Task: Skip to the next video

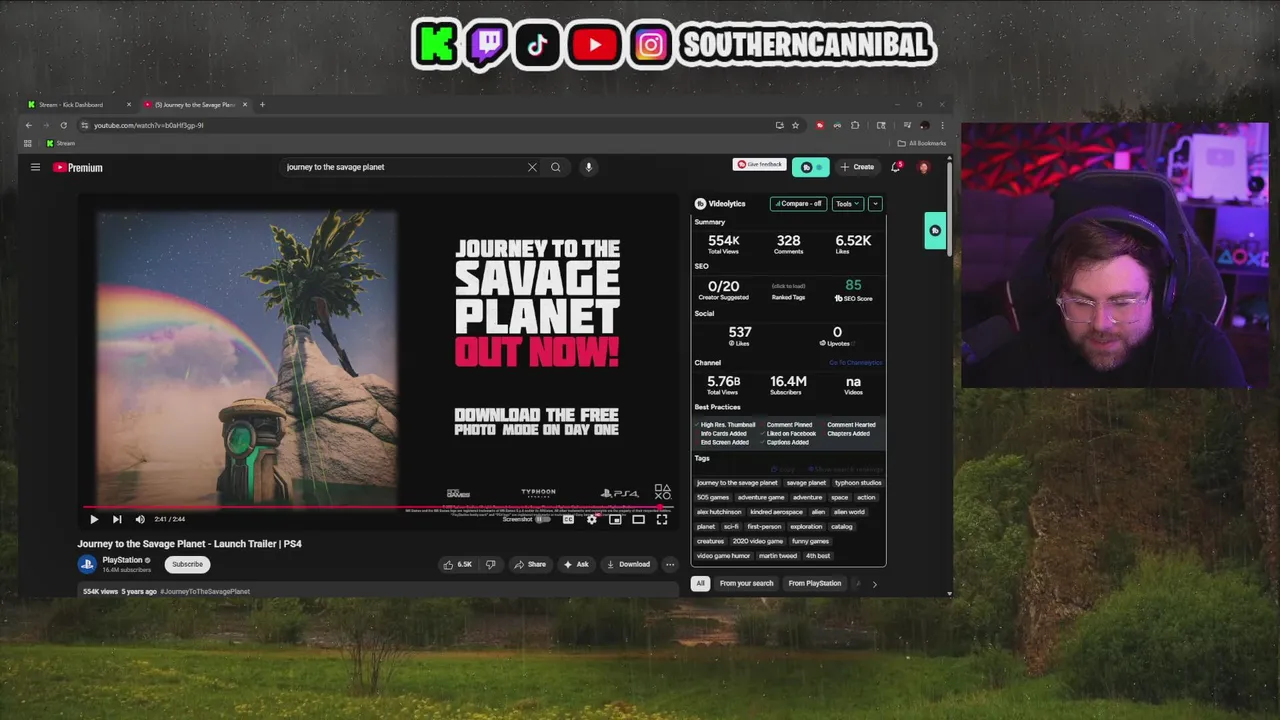Action: coord(117,519)
